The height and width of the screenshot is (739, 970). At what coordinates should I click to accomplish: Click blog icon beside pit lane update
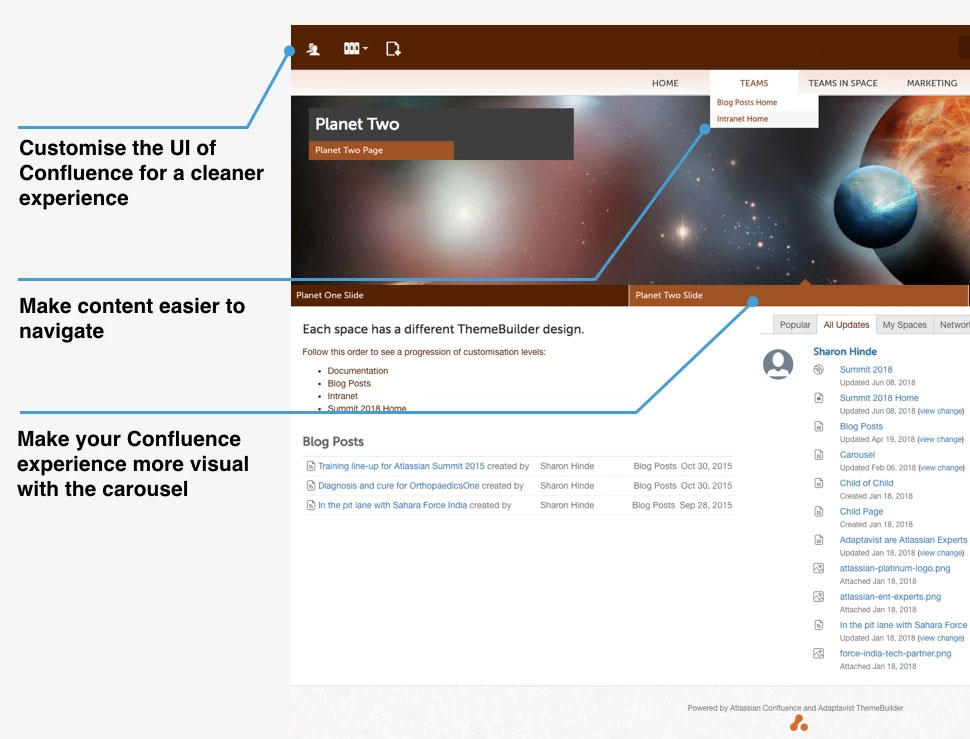click(818, 626)
